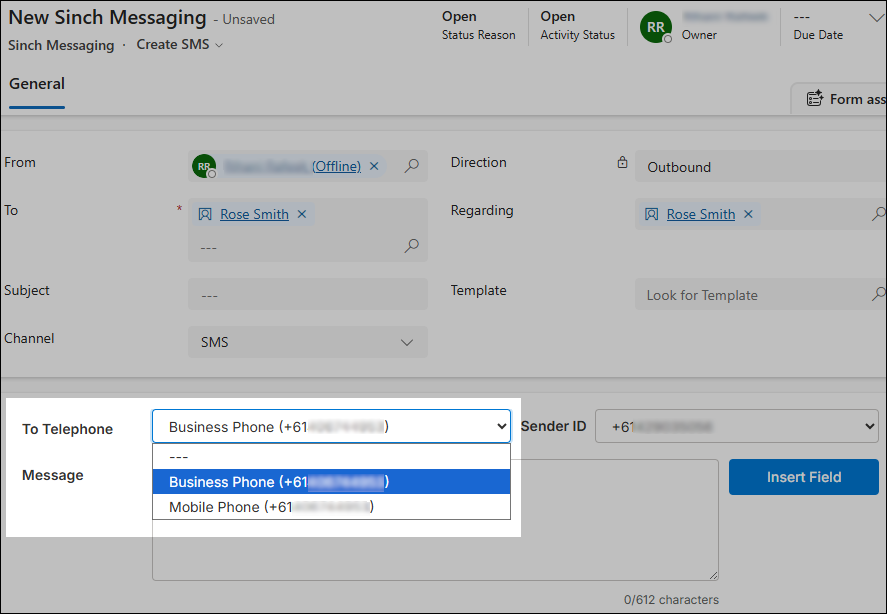Viewport: 887px width, 614px height.
Task: Open the Channel SMS dropdown
Action: (308, 342)
